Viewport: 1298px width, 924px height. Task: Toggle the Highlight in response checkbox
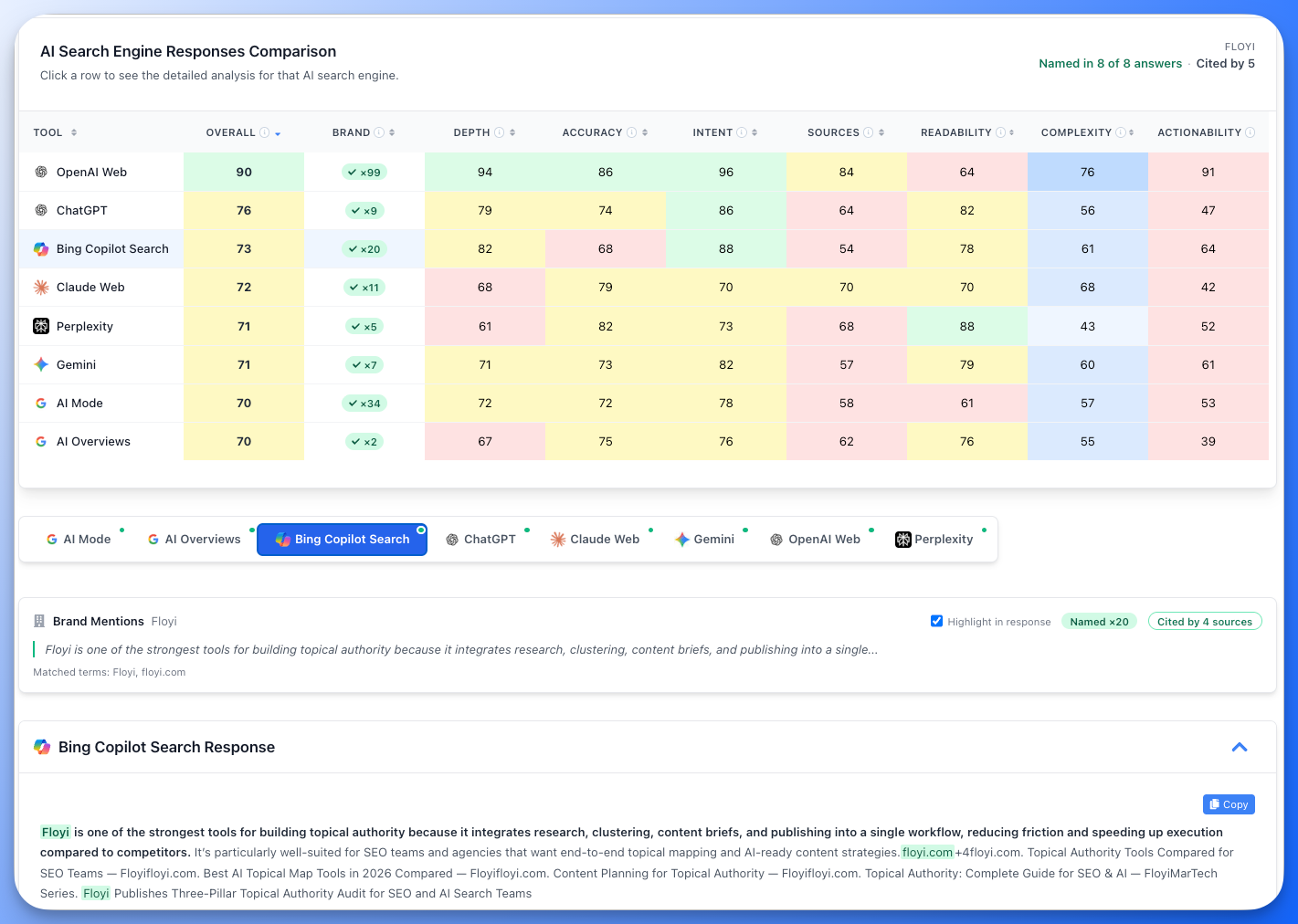[x=936, y=621]
